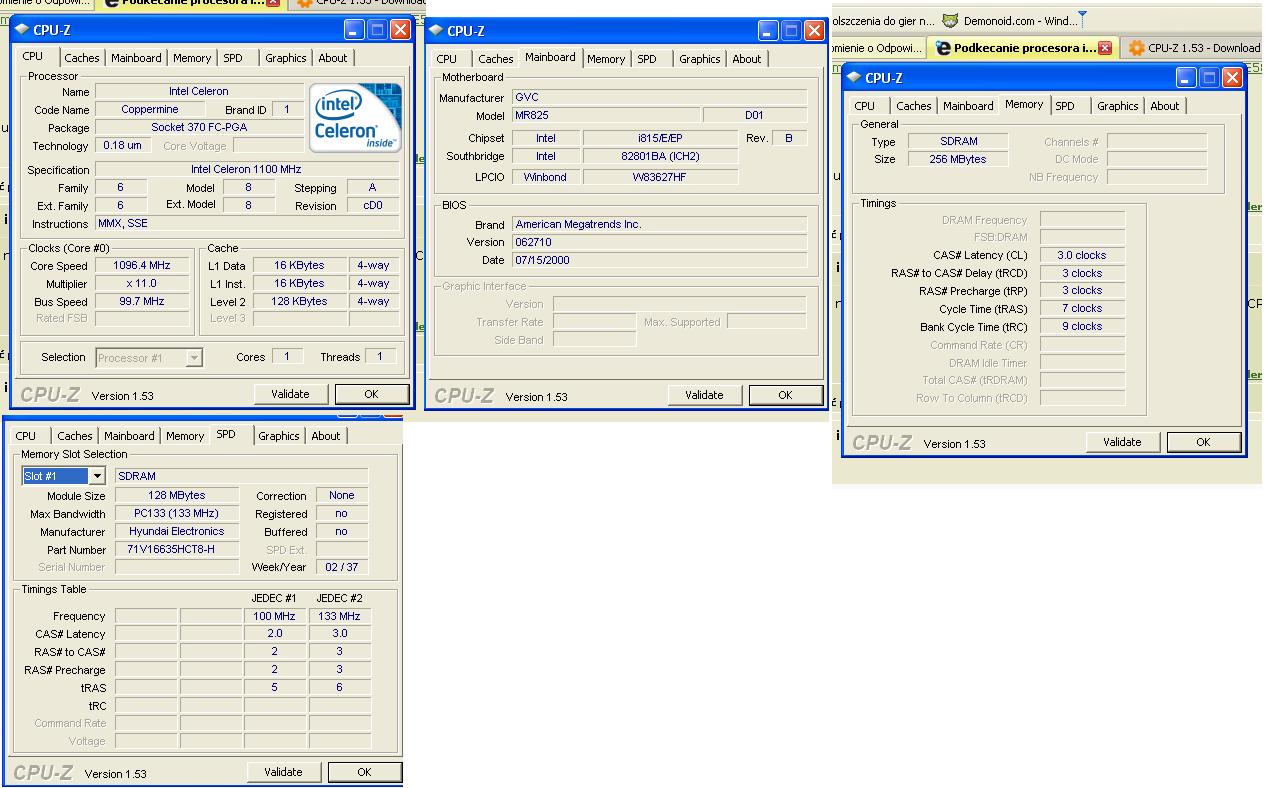Click the motherboard Manufacturer value GVC

click(x=659, y=98)
